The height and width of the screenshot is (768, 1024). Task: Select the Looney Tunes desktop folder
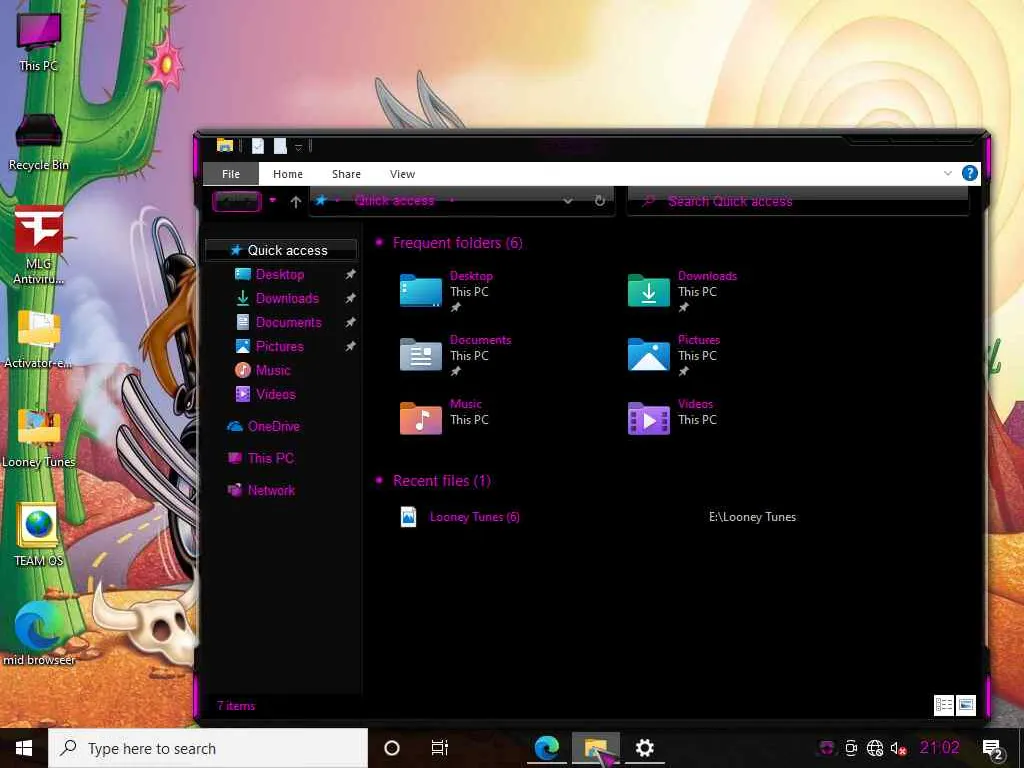click(x=39, y=438)
